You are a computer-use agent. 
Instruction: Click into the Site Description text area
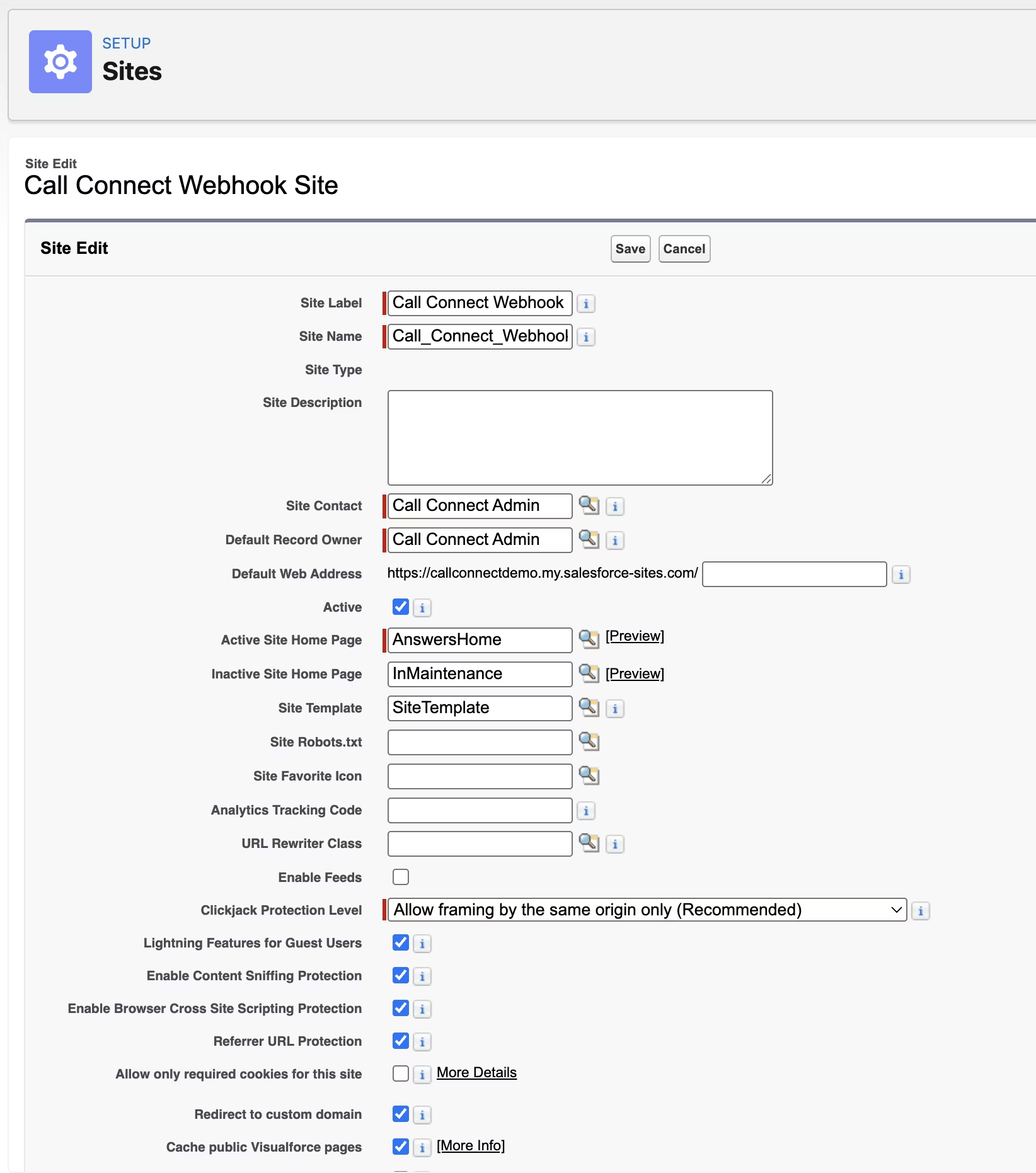580,438
